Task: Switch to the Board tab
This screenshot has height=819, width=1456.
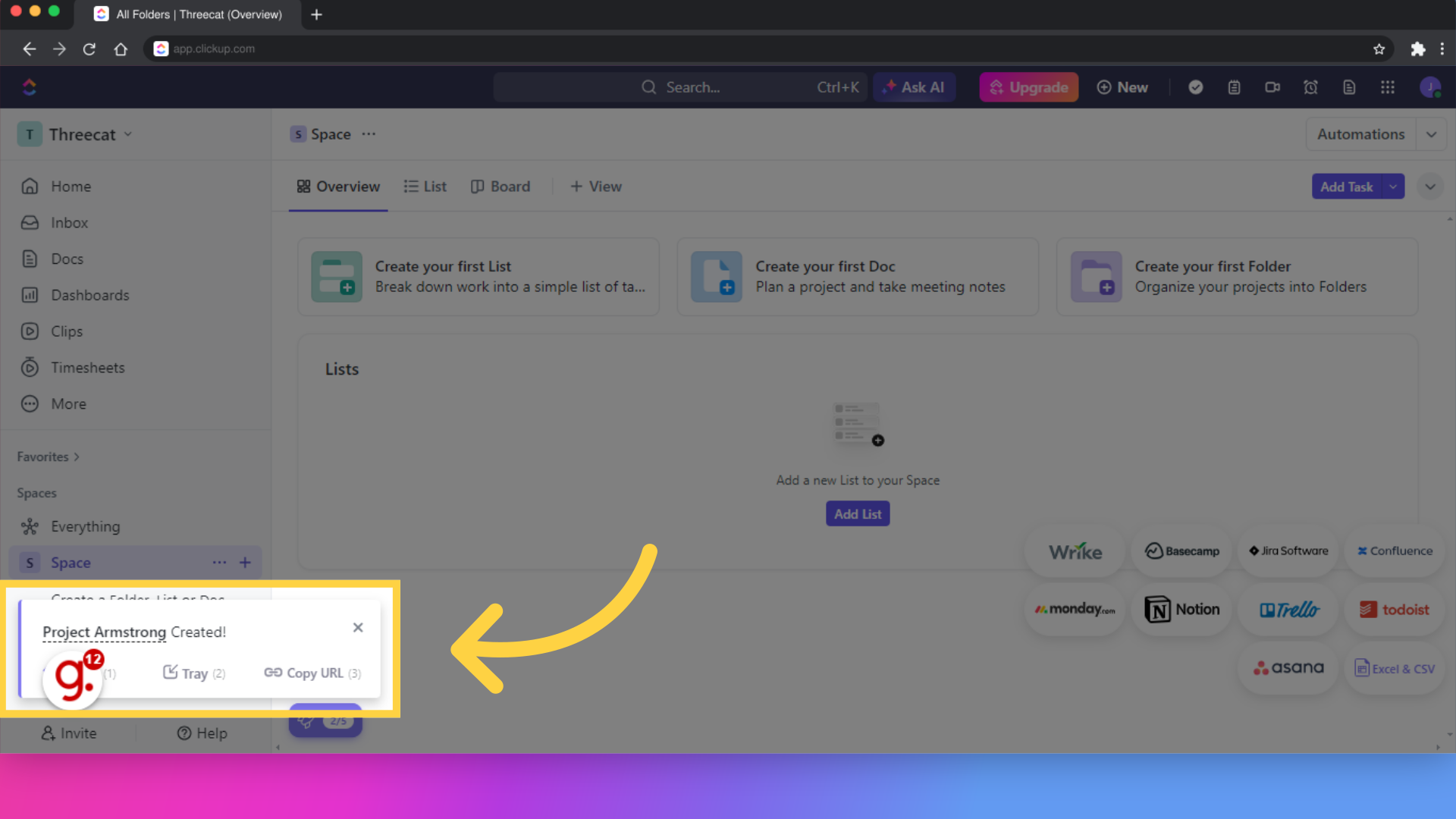Action: (x=500, y=187)
